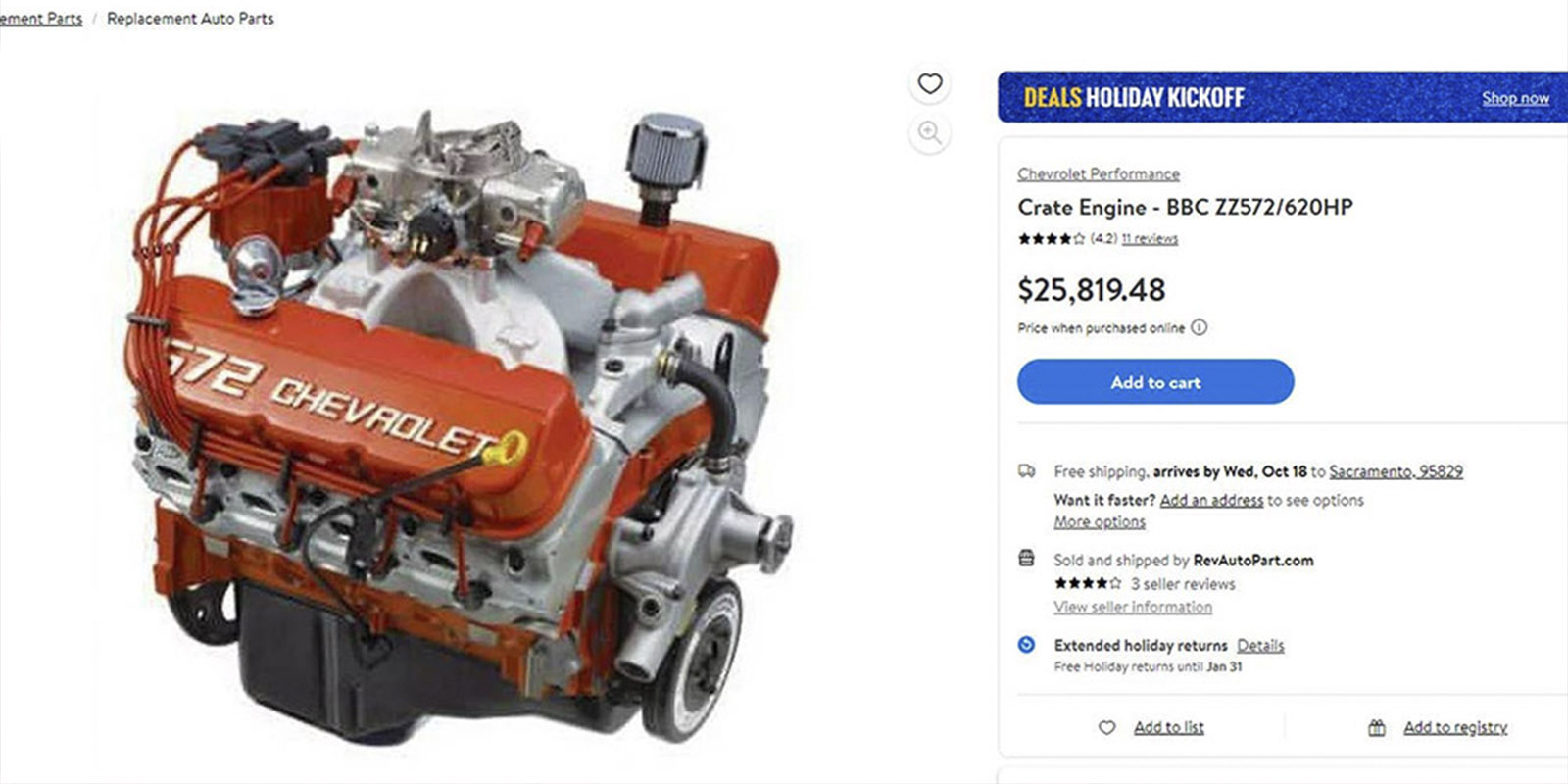
Task: Click the price info circle icon
Action: pos(1199,327)
